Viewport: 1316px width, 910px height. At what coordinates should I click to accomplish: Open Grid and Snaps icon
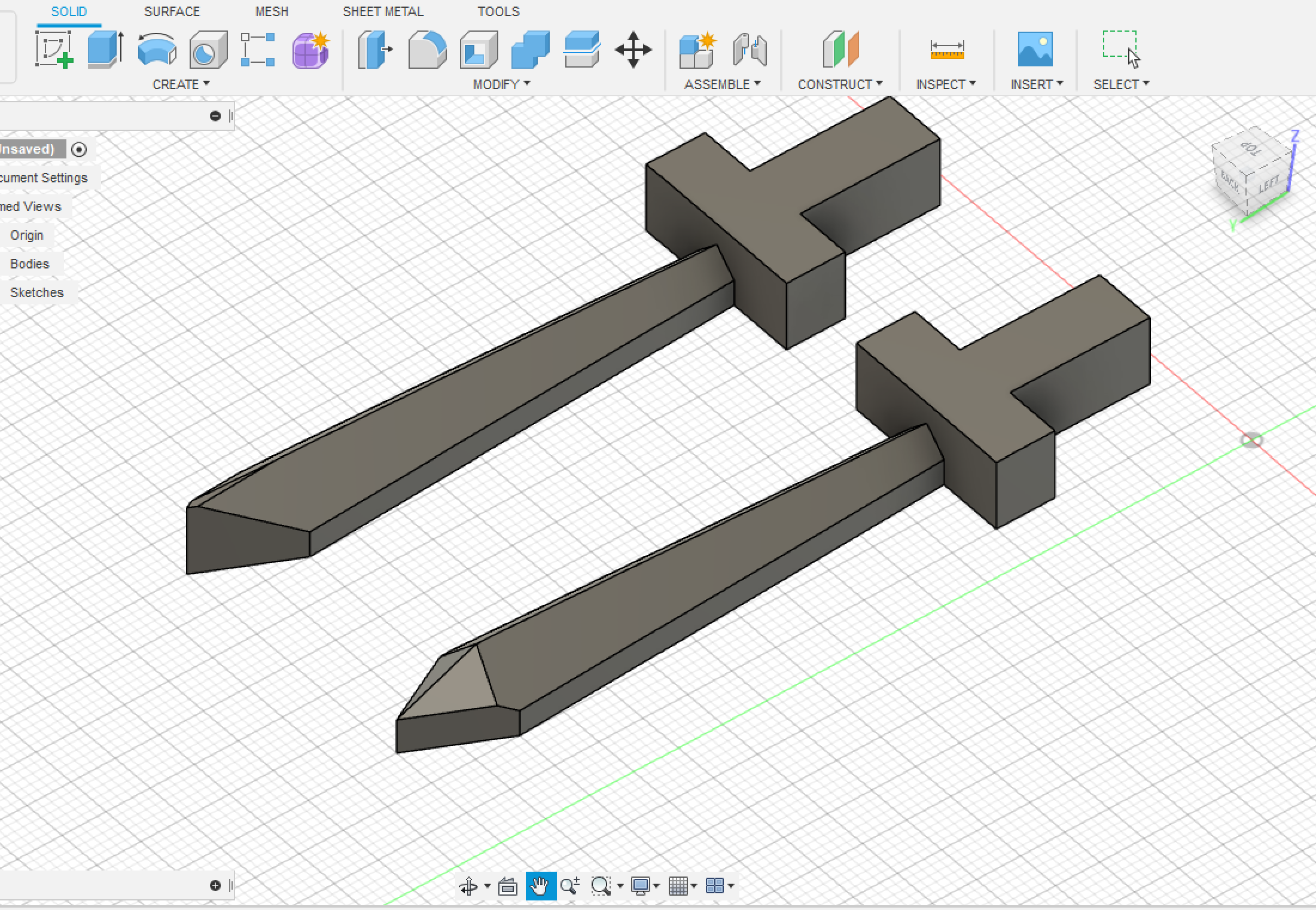pyautogui.click(x=678, y=885)
